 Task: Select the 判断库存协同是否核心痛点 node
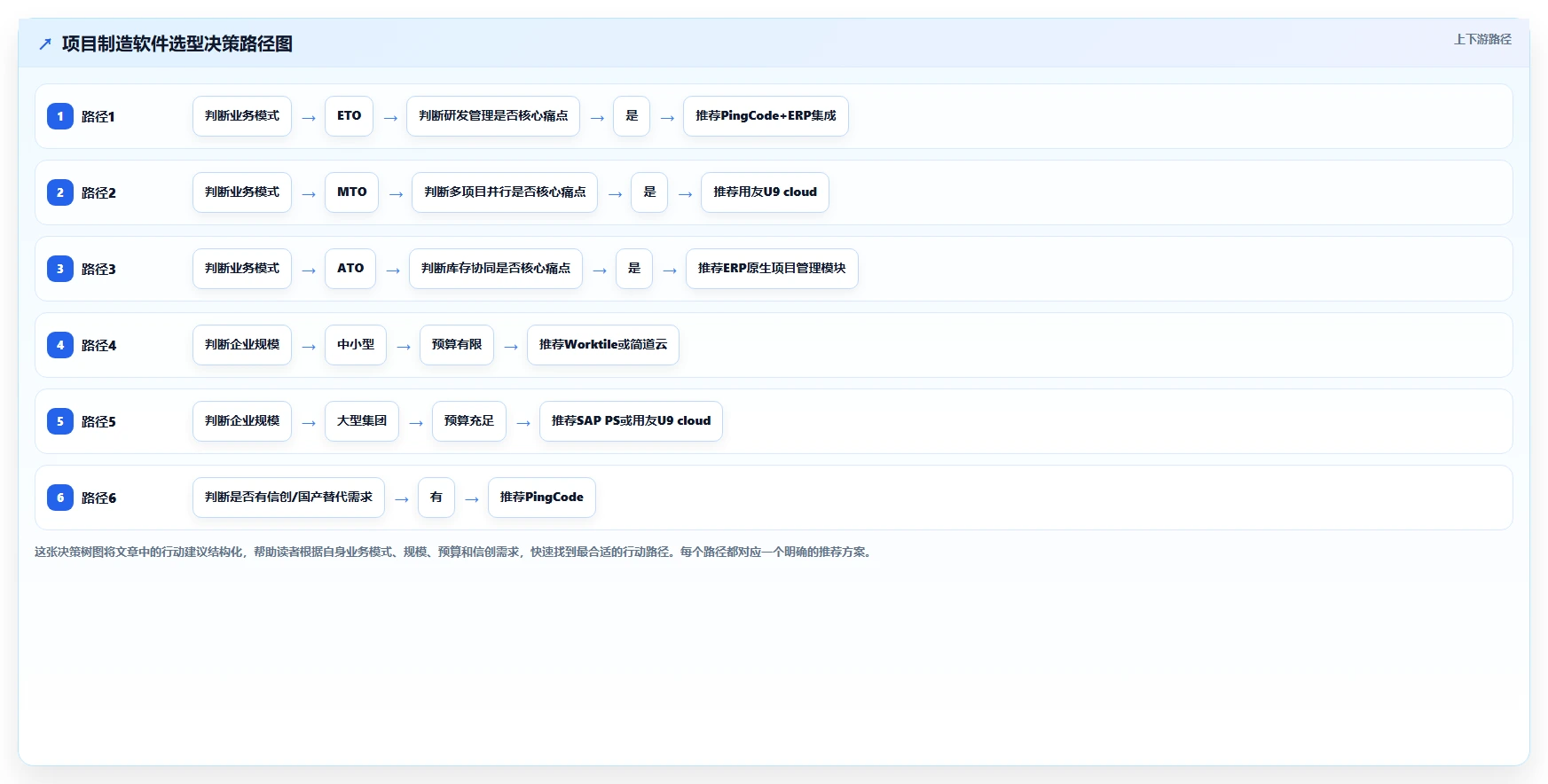coord(496,269)
